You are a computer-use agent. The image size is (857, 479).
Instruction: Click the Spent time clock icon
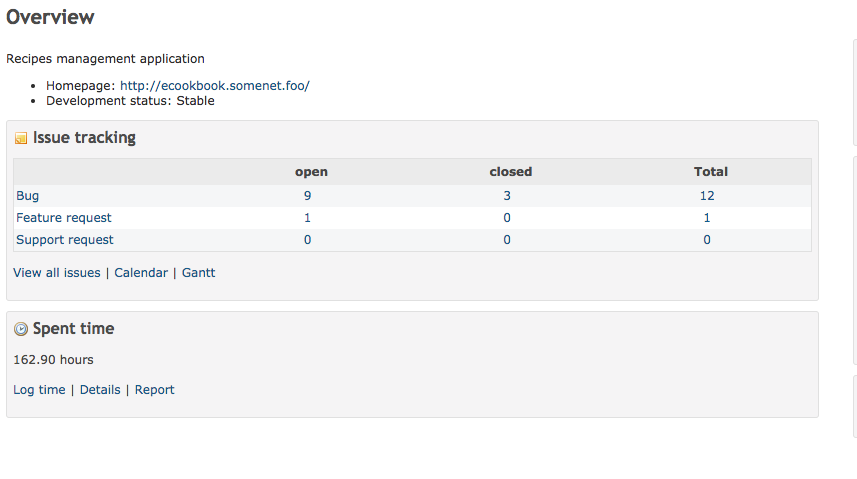pos(21,329)
